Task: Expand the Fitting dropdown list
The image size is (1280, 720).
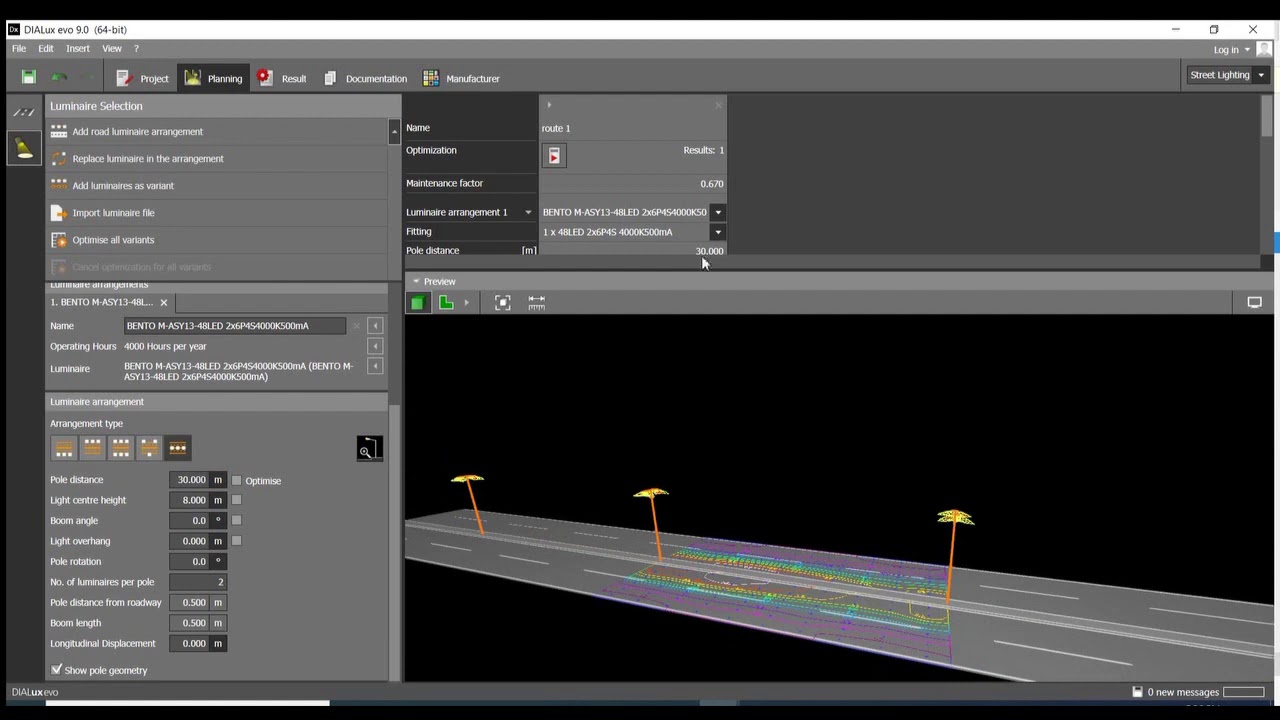Action: pos(717,232)
